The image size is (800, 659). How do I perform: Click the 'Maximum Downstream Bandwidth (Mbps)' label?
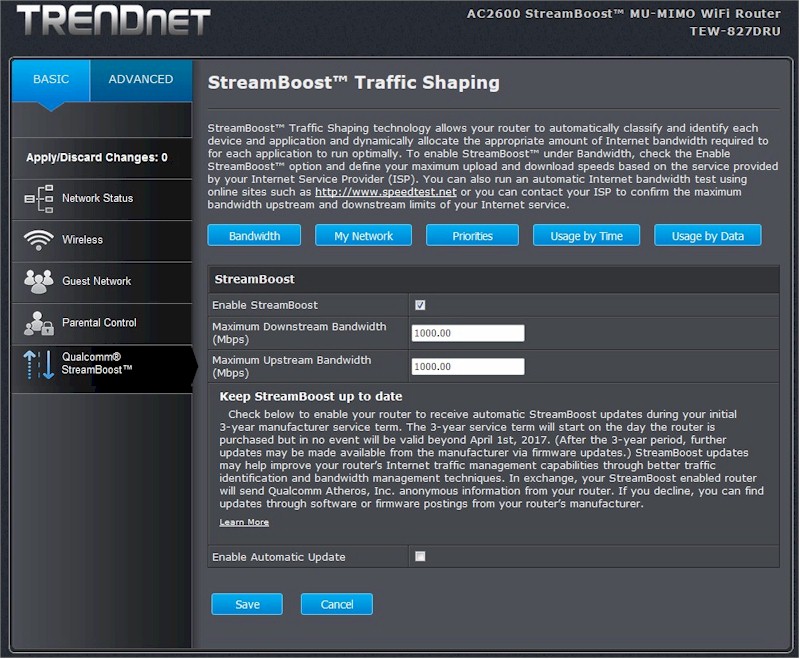(299, 333)
